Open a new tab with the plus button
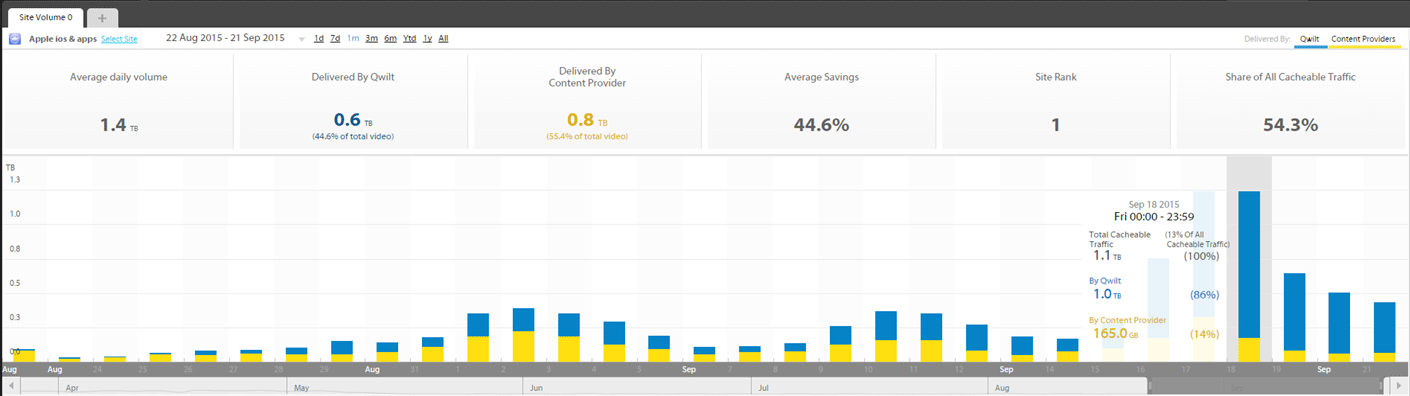 (x=102, y=18)
